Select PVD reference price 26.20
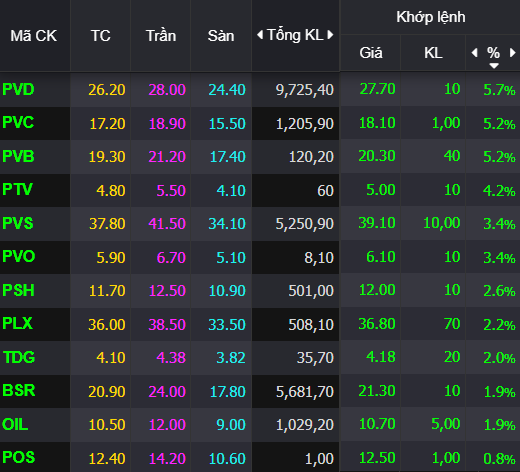520x472 pixels. click(107, 90)
